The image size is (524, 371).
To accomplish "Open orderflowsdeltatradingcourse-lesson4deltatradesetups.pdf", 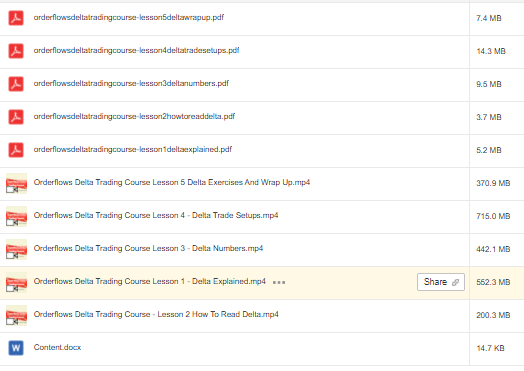I will tap(136, 50).
